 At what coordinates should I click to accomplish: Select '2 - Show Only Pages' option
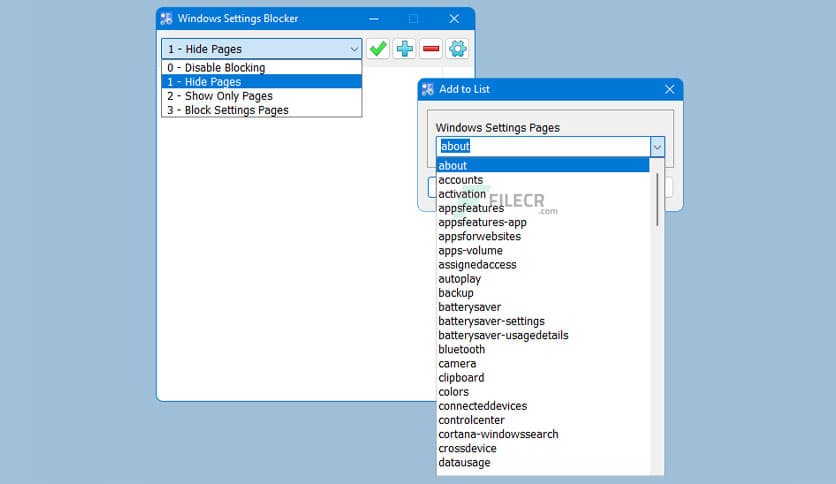[x=262, y=96]
